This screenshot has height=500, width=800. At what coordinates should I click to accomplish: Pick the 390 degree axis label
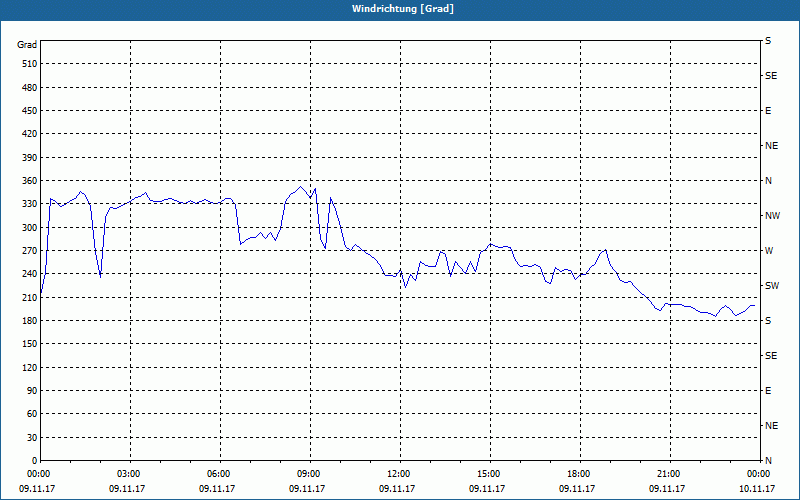coord(30,157)
